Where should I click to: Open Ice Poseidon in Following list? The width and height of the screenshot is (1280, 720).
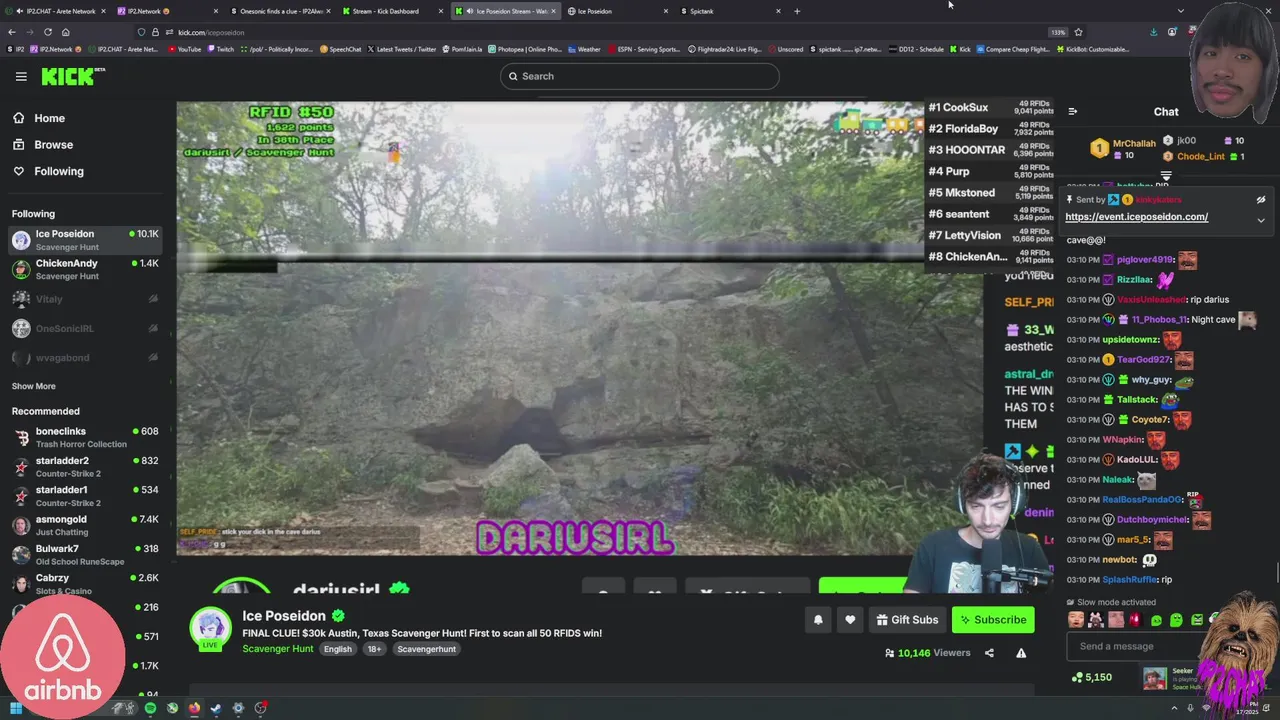pyautogui.click(x=84, y=240)
